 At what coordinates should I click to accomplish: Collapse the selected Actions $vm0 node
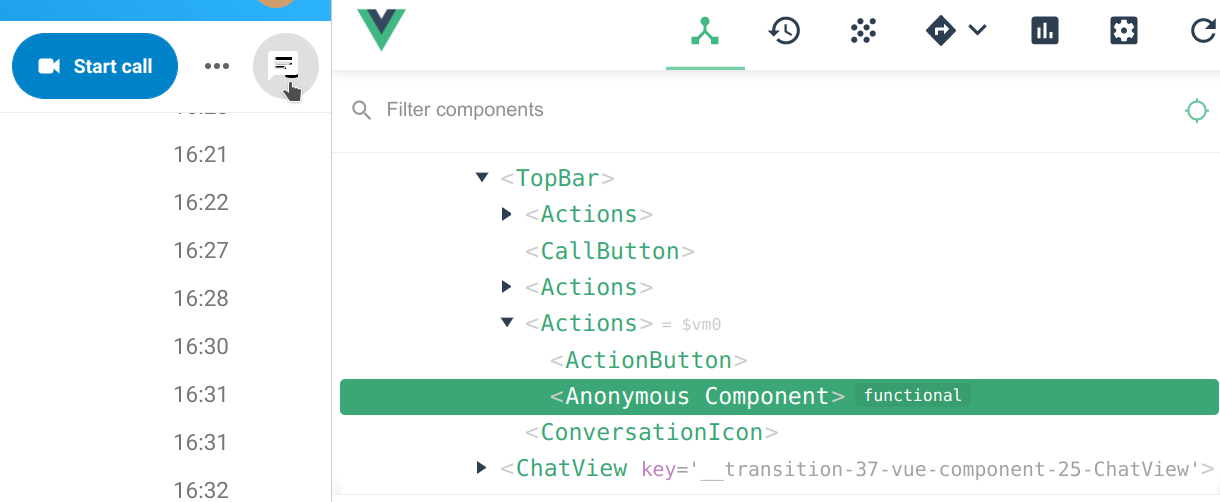click(507, 323)
